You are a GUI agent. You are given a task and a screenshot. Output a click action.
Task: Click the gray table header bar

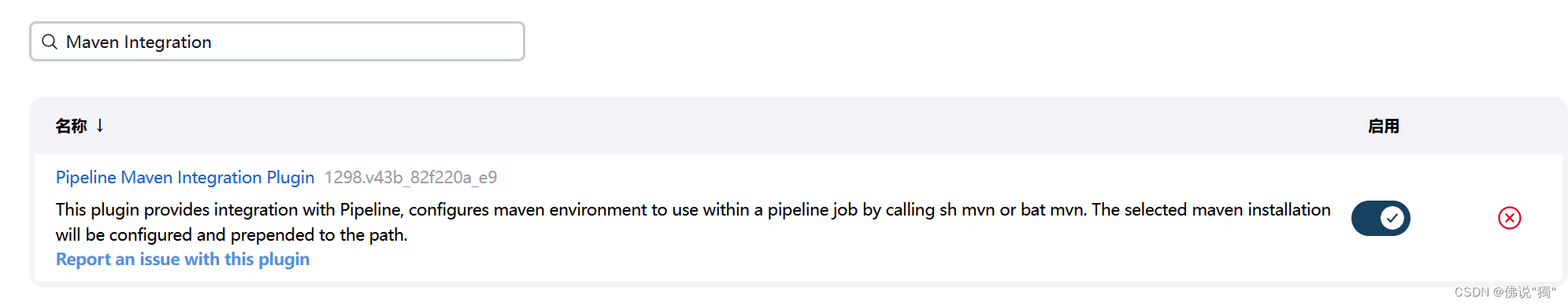tap(799, 126)
